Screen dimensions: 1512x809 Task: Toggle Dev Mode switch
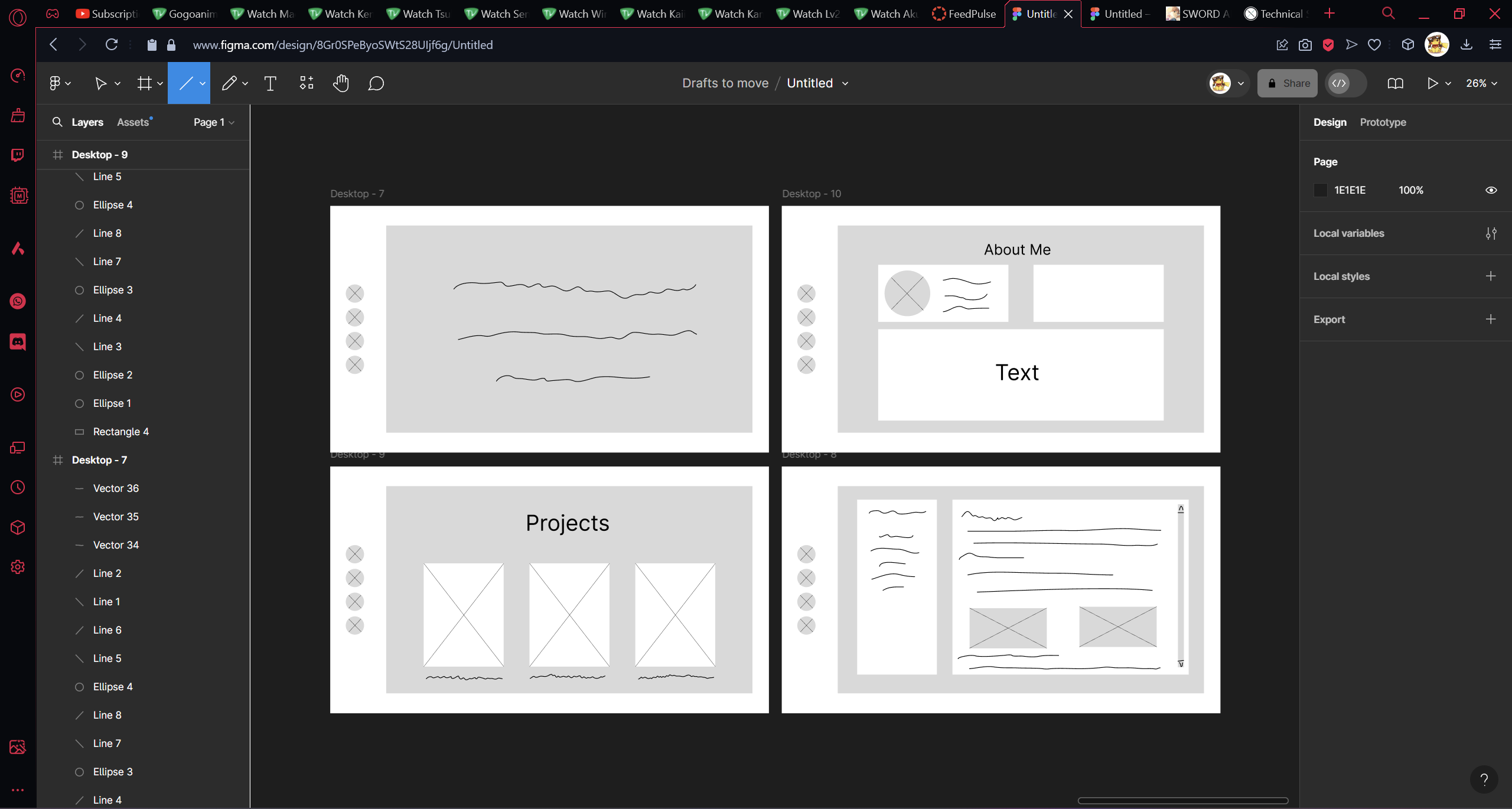1345,83
